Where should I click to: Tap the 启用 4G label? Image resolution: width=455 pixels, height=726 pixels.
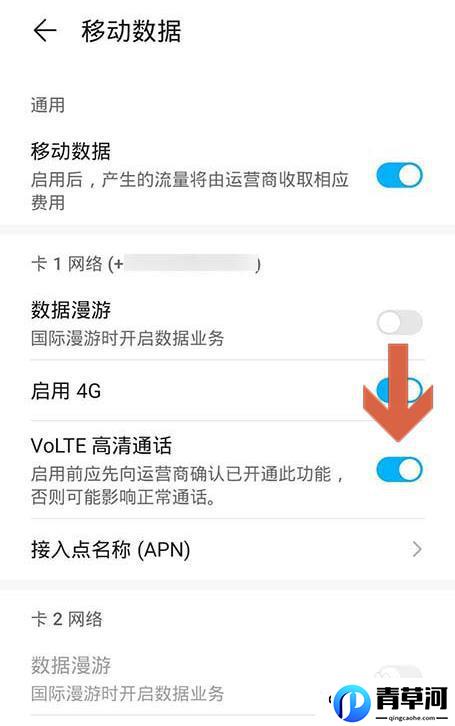point(66,391)
